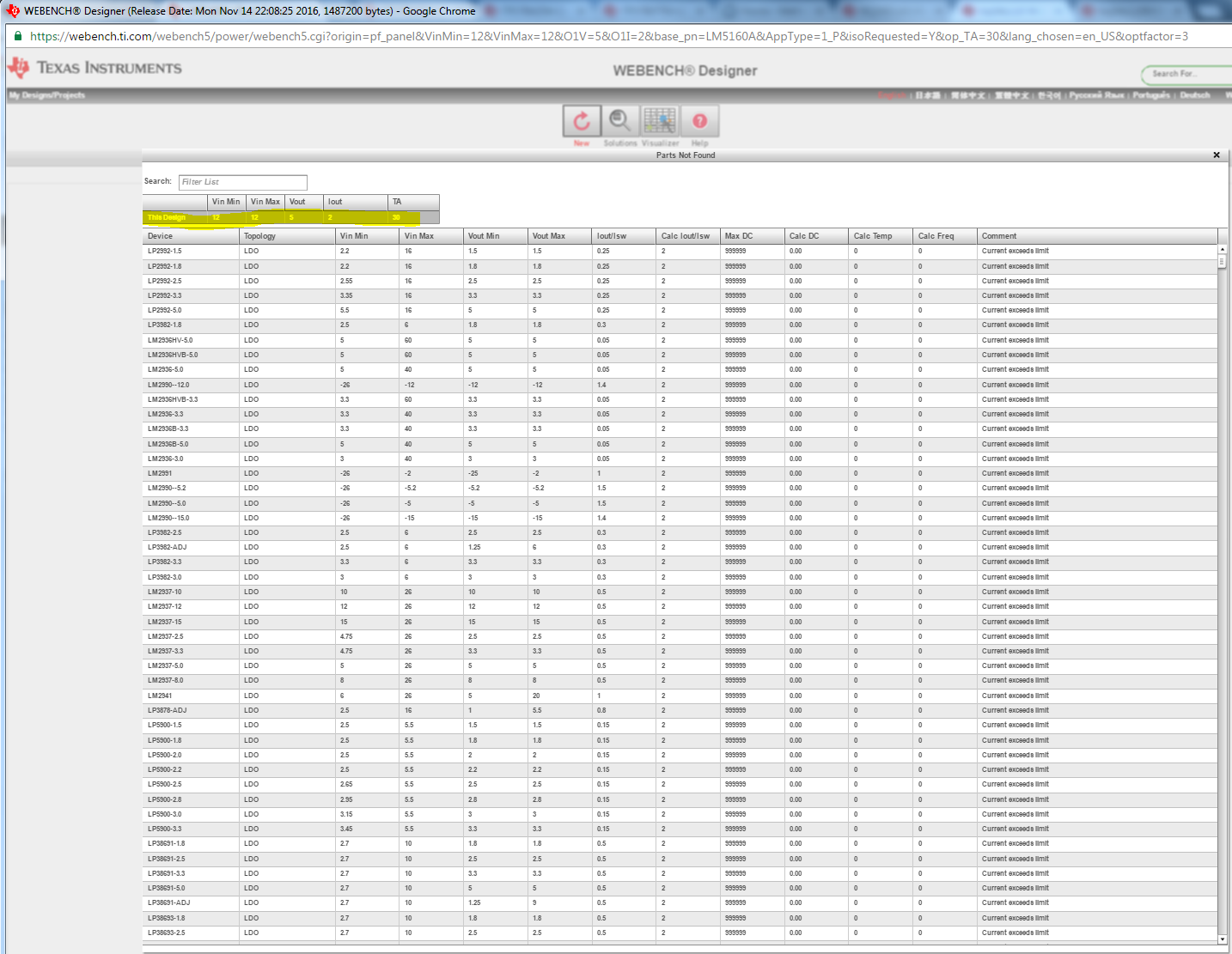
Task: Select the highlighted This Design row label
Action: (x=167, y=217)
